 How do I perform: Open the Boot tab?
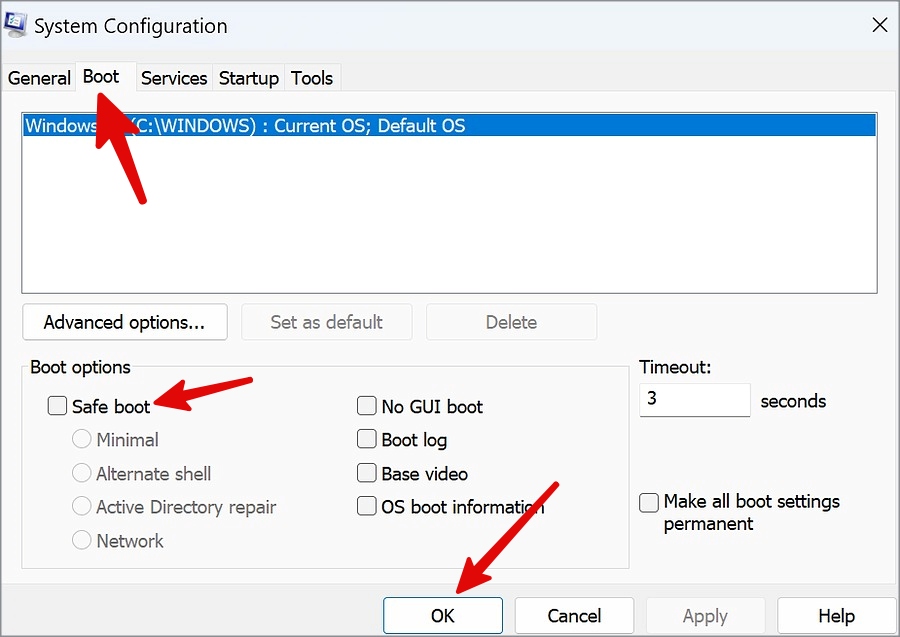101,77
